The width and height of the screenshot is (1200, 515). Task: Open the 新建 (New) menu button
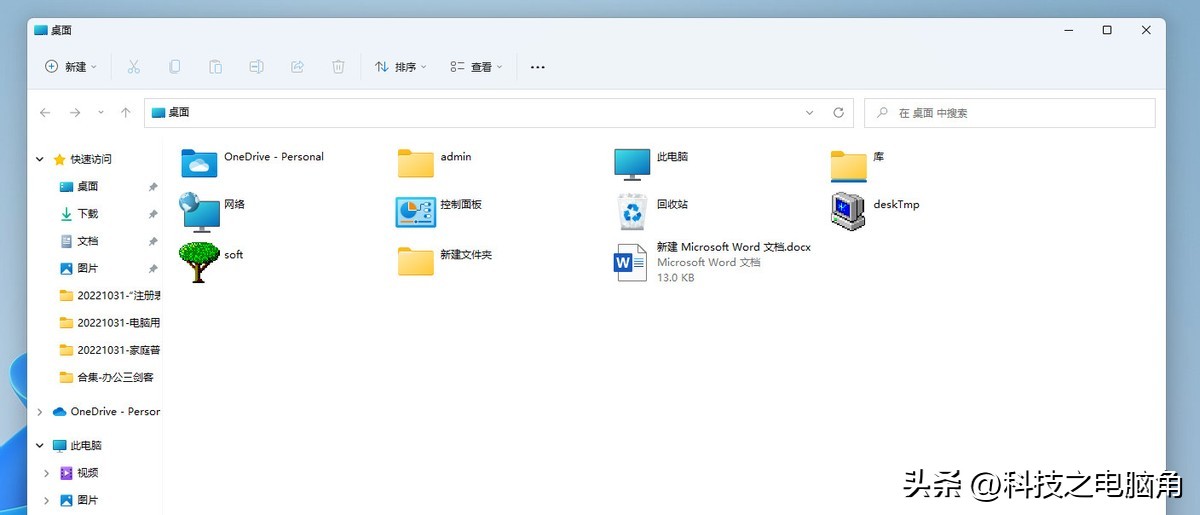71,67
